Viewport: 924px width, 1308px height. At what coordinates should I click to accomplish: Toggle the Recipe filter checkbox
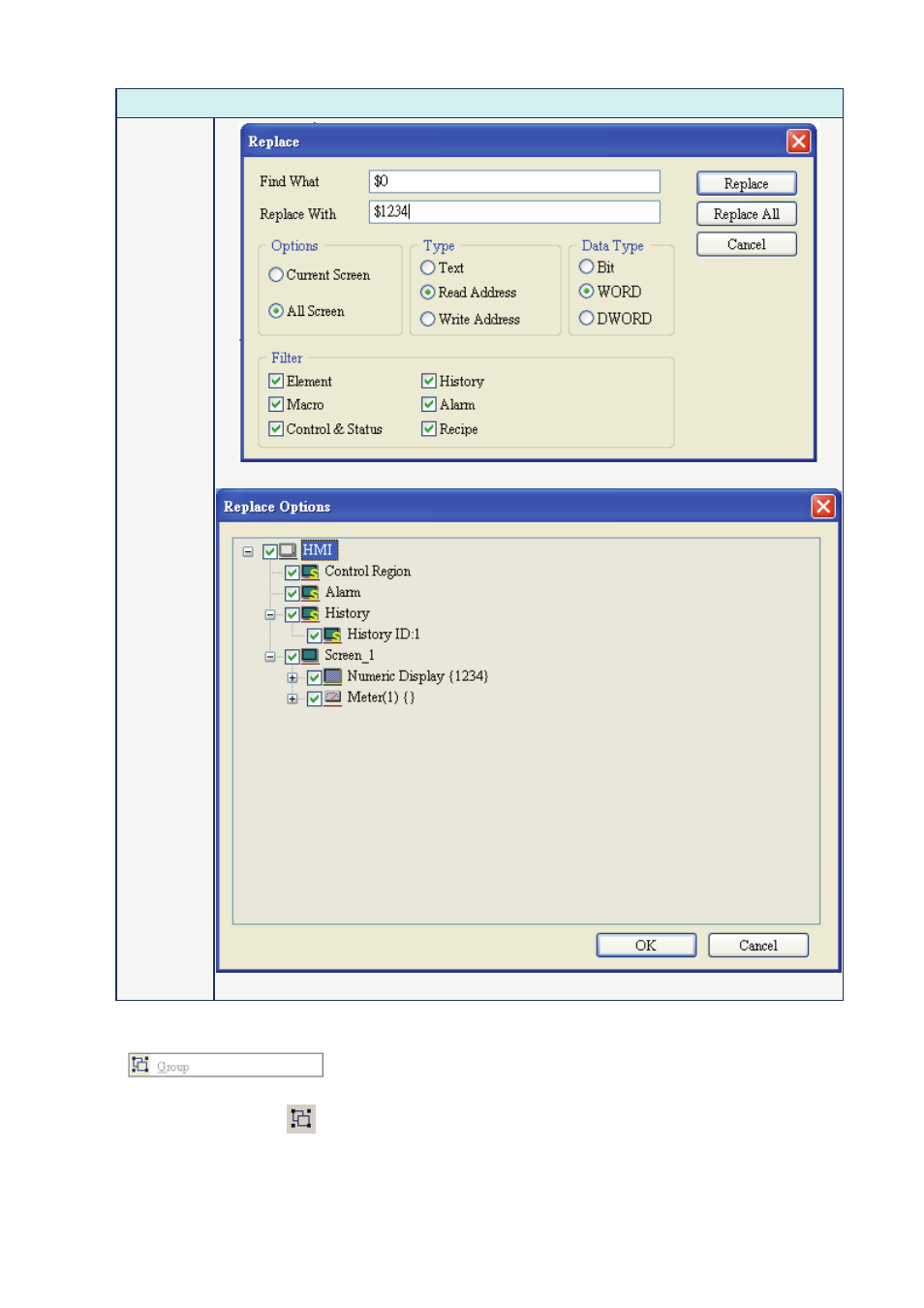[428, 428]
